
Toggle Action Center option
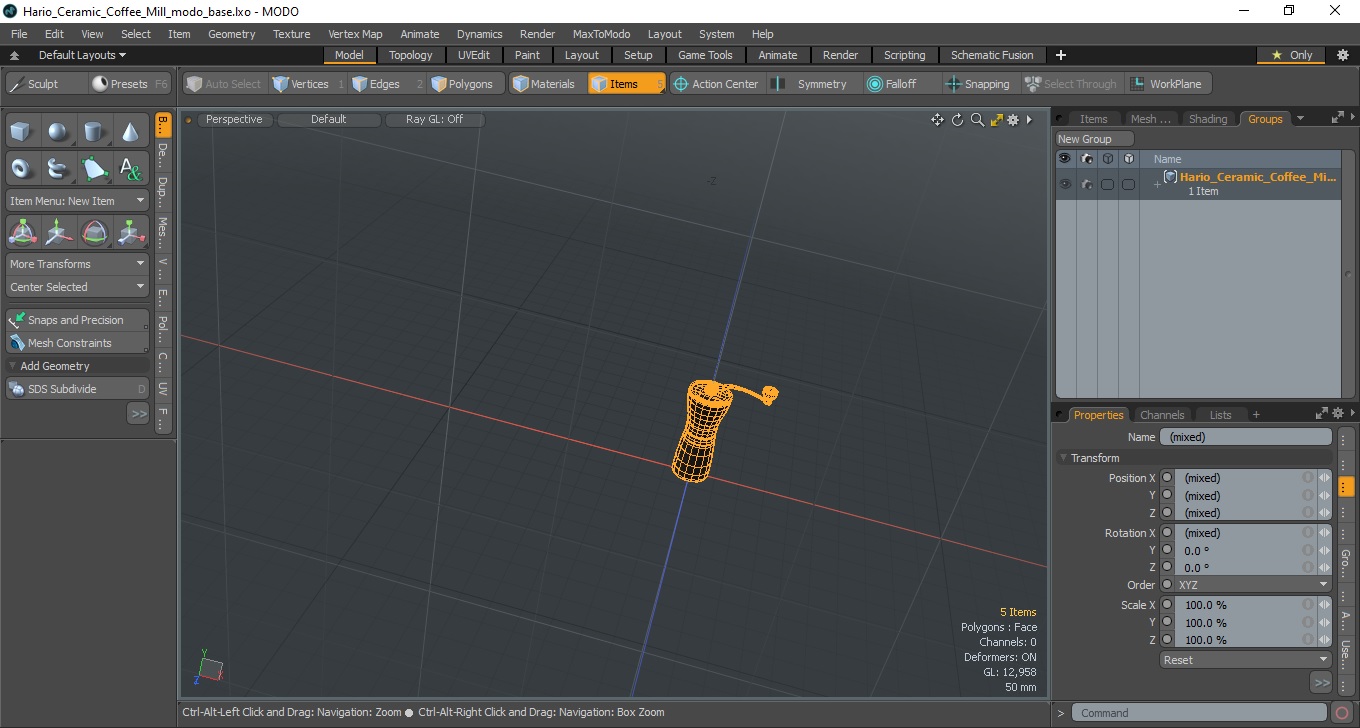716,84
